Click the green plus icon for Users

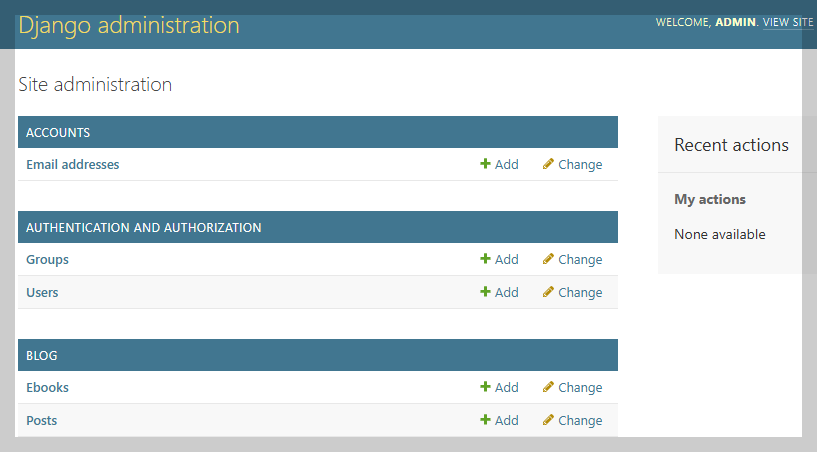tap(485, 291)
